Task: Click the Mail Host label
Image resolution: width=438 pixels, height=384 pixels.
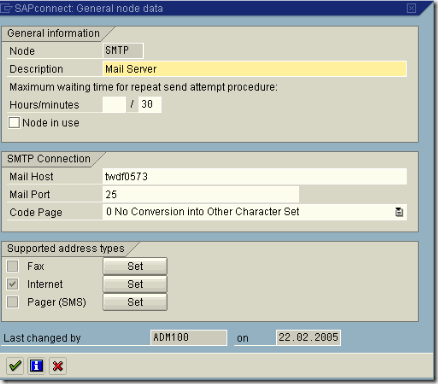Action: coord(31,176)
